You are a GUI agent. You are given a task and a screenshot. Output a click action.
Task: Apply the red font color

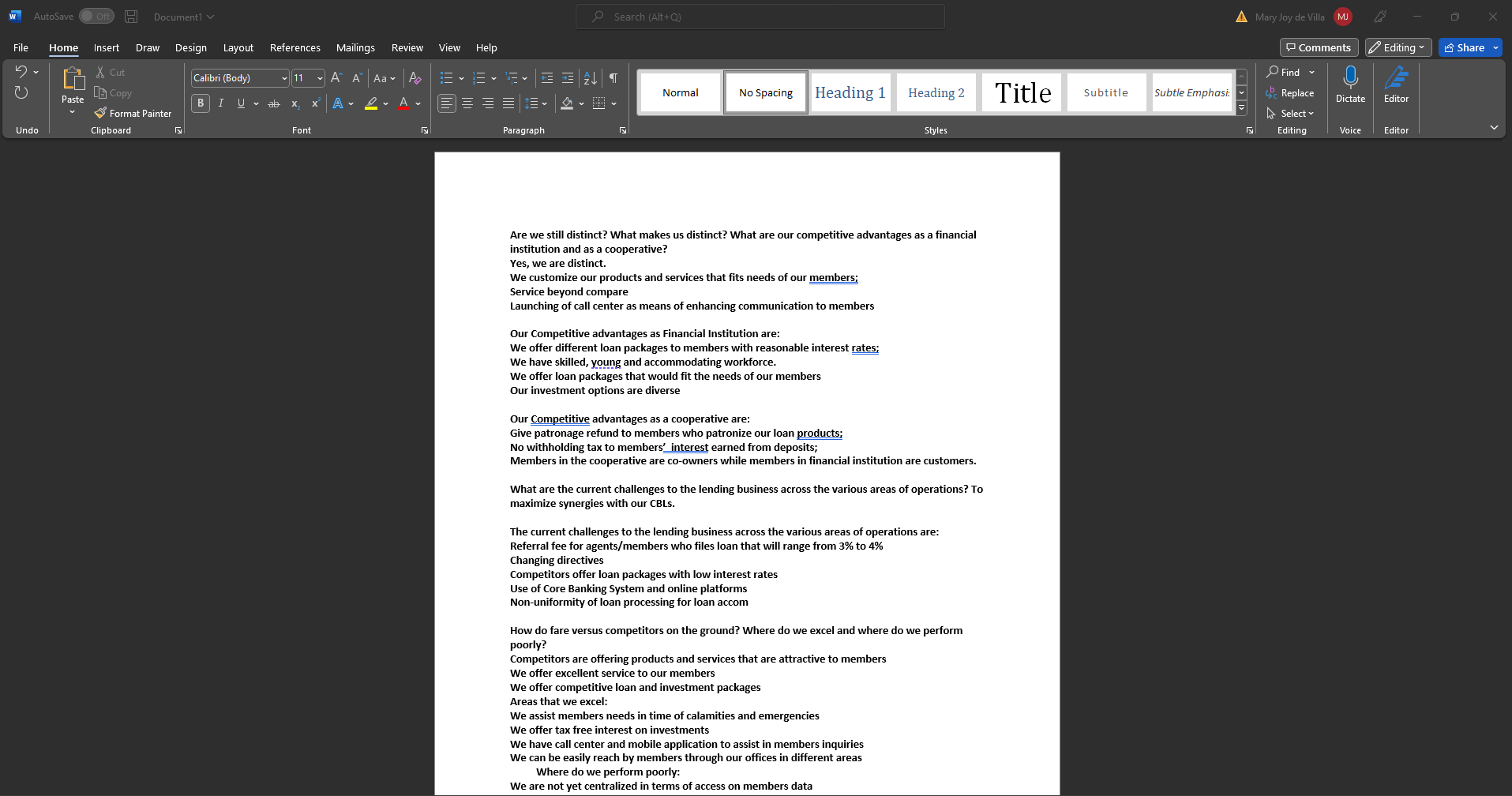404,103
